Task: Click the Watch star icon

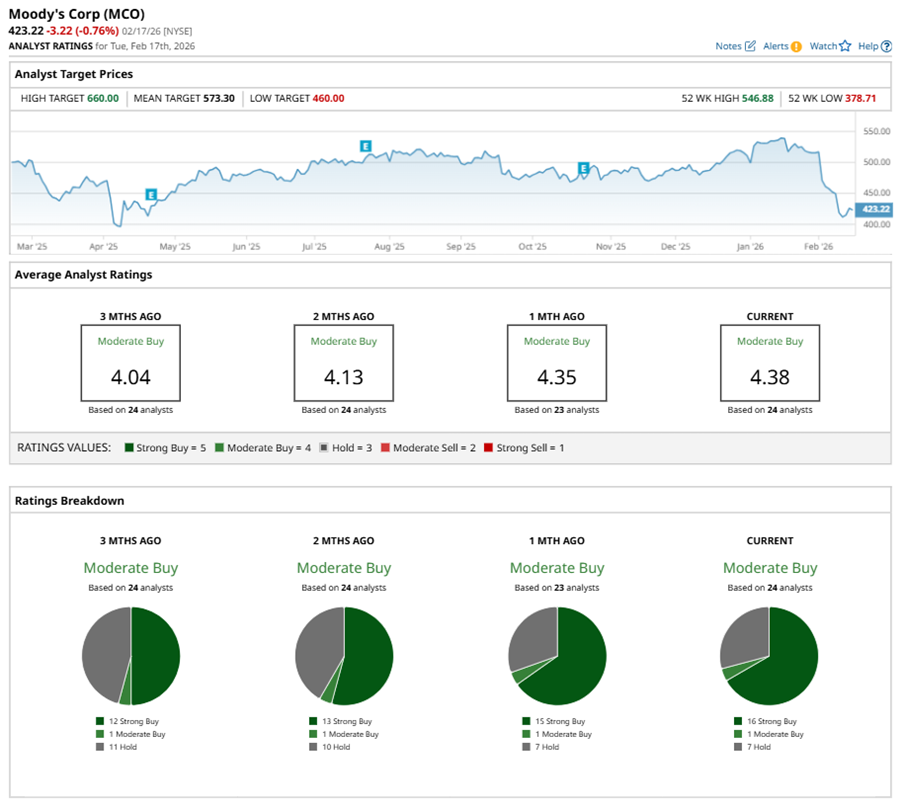Action: point(845,46)
